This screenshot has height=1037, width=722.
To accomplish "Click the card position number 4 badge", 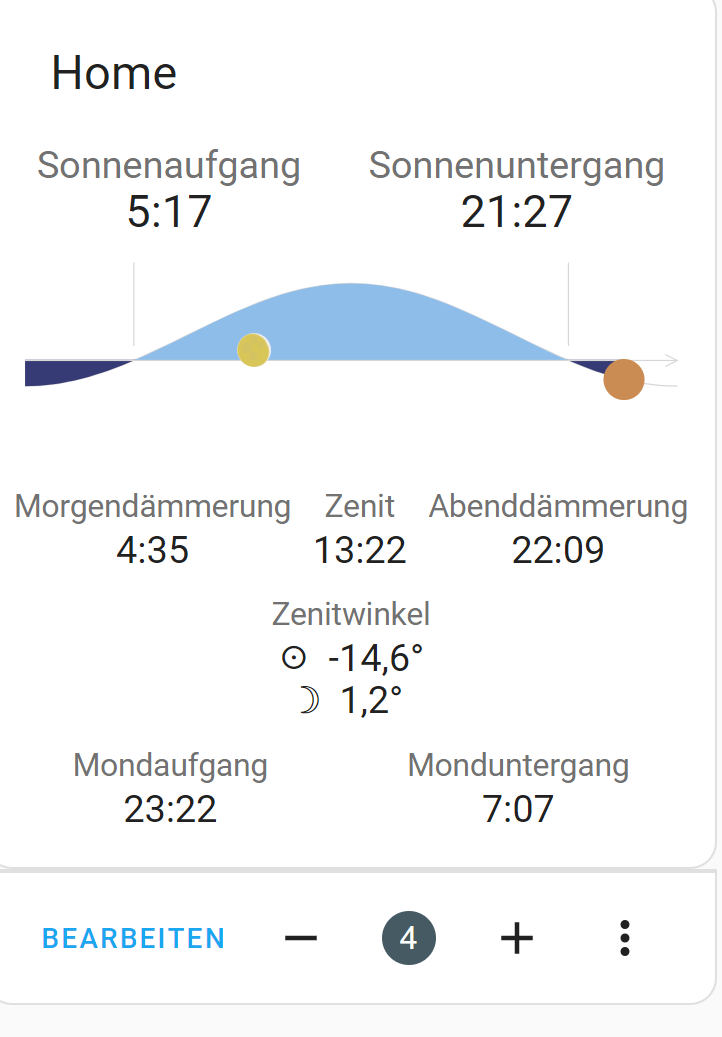I will pyautogui.click(x=409, y=938).
